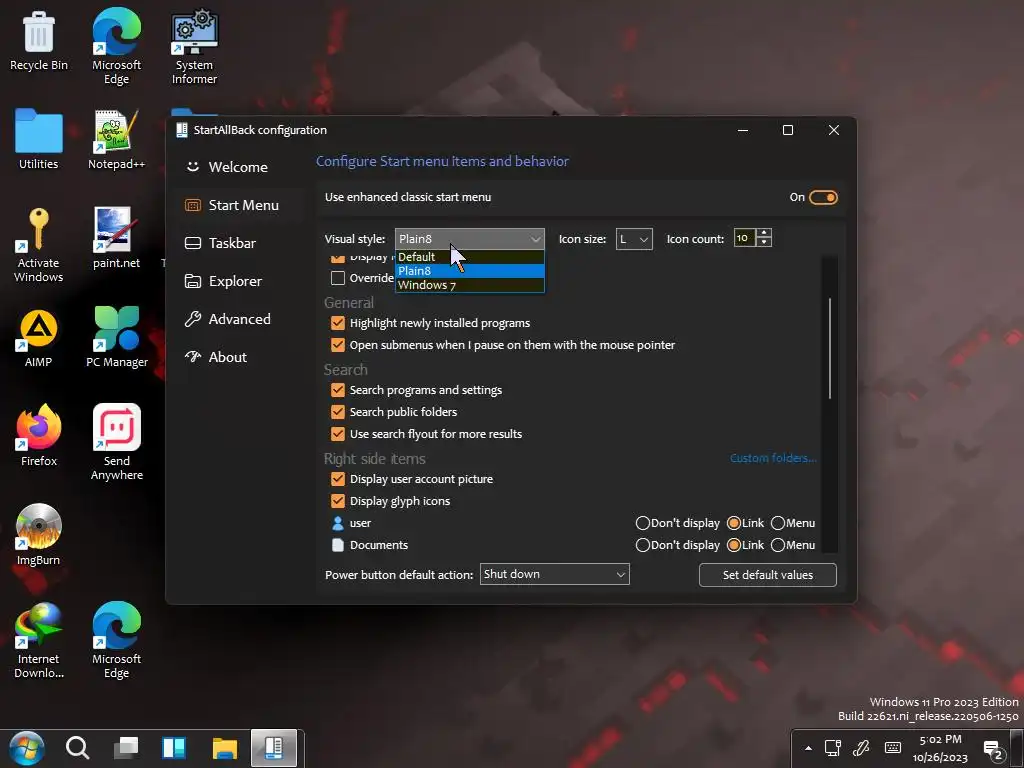Click the Documents page glyph icon
The width and height of the screenshot is (1024, 768).
coord(338,545)
